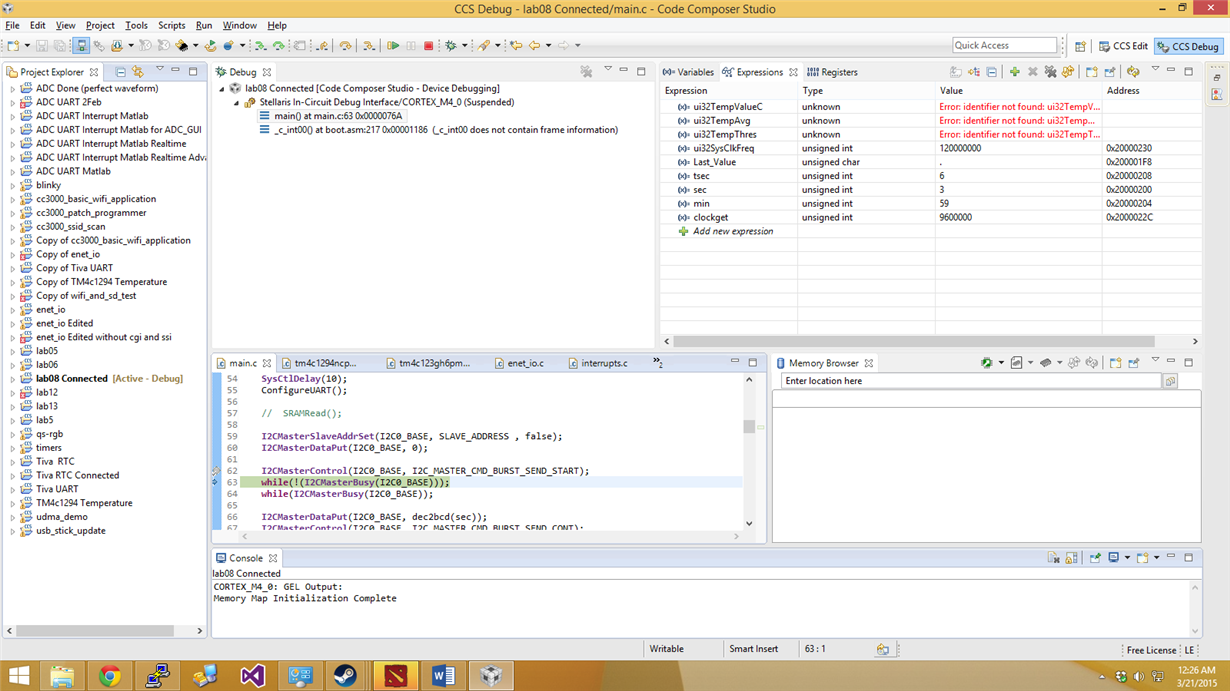Click the Memory Browser chip refresh icon

[986, 363]
